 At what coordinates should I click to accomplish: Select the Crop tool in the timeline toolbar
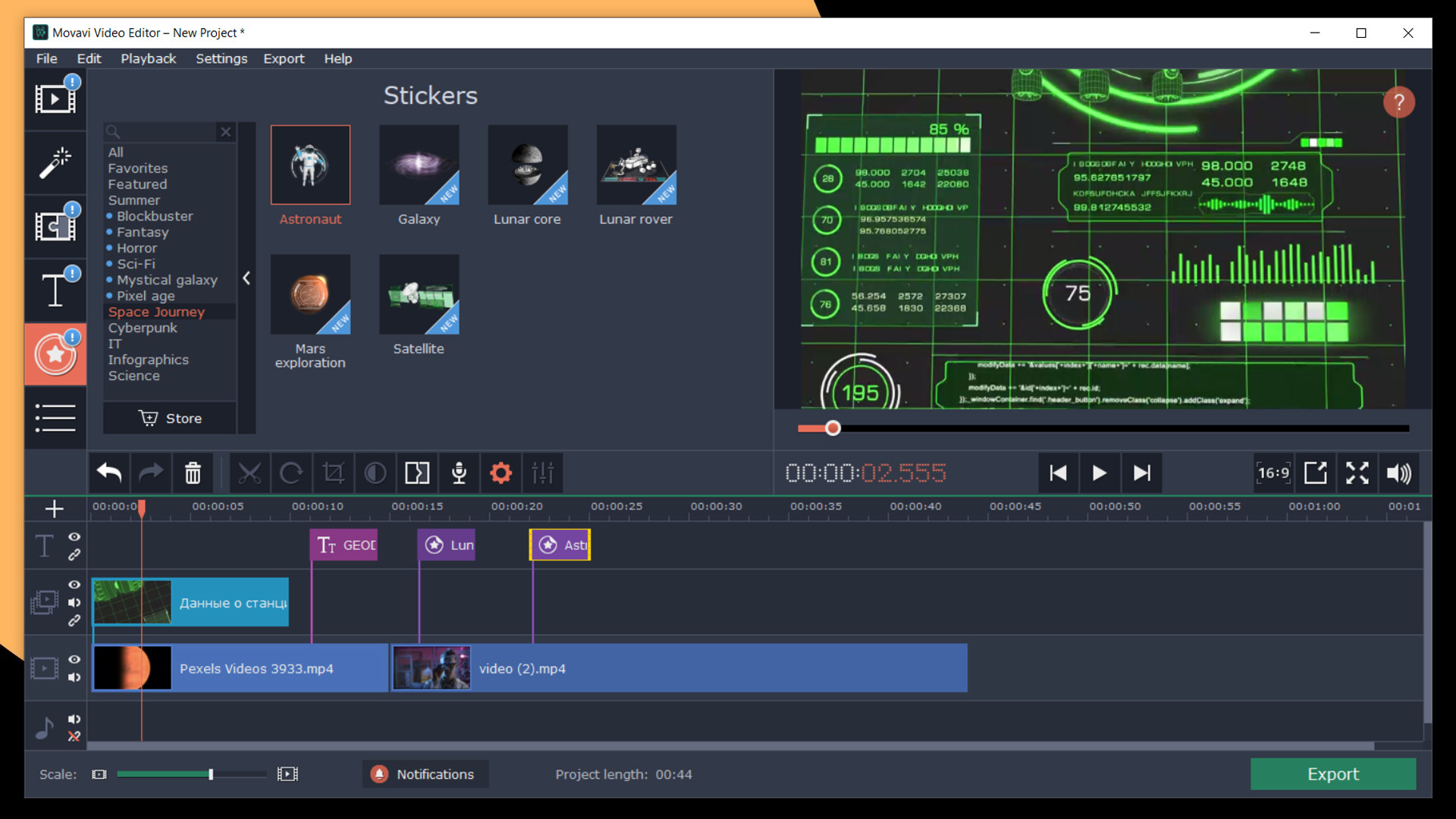coord(334,472)
